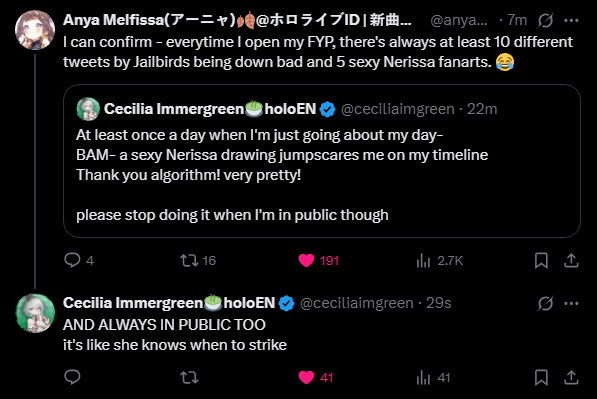Open more options on Cecilia's reply

point(571,303)
